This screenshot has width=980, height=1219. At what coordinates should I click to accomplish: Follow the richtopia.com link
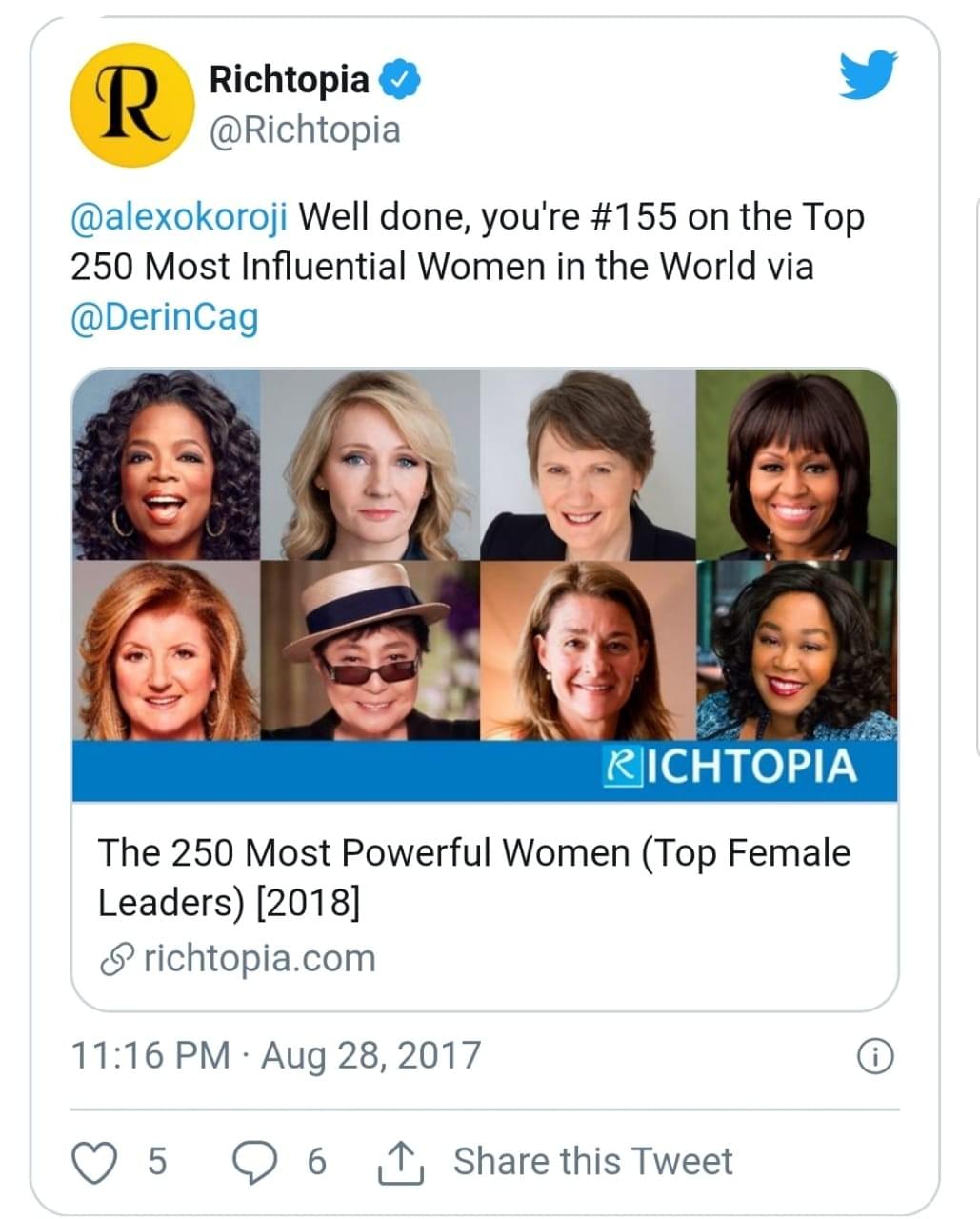pos(259,959)
